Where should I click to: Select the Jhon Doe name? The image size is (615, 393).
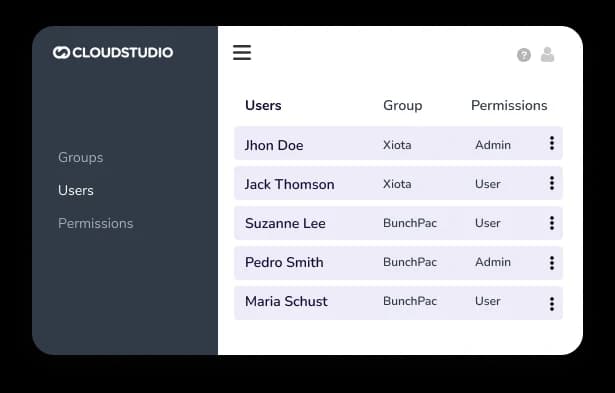274,146
